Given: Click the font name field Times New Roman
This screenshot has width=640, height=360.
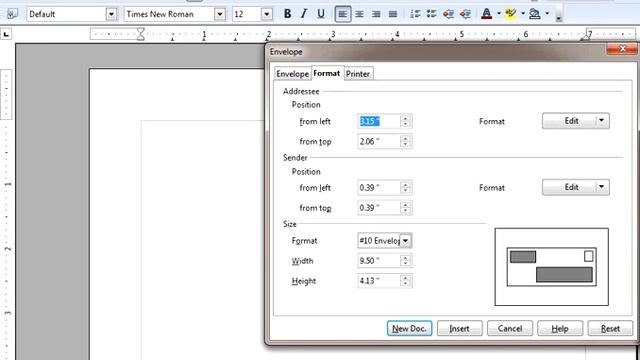Looking at the screenshot, I should click(x=169, y=14).
